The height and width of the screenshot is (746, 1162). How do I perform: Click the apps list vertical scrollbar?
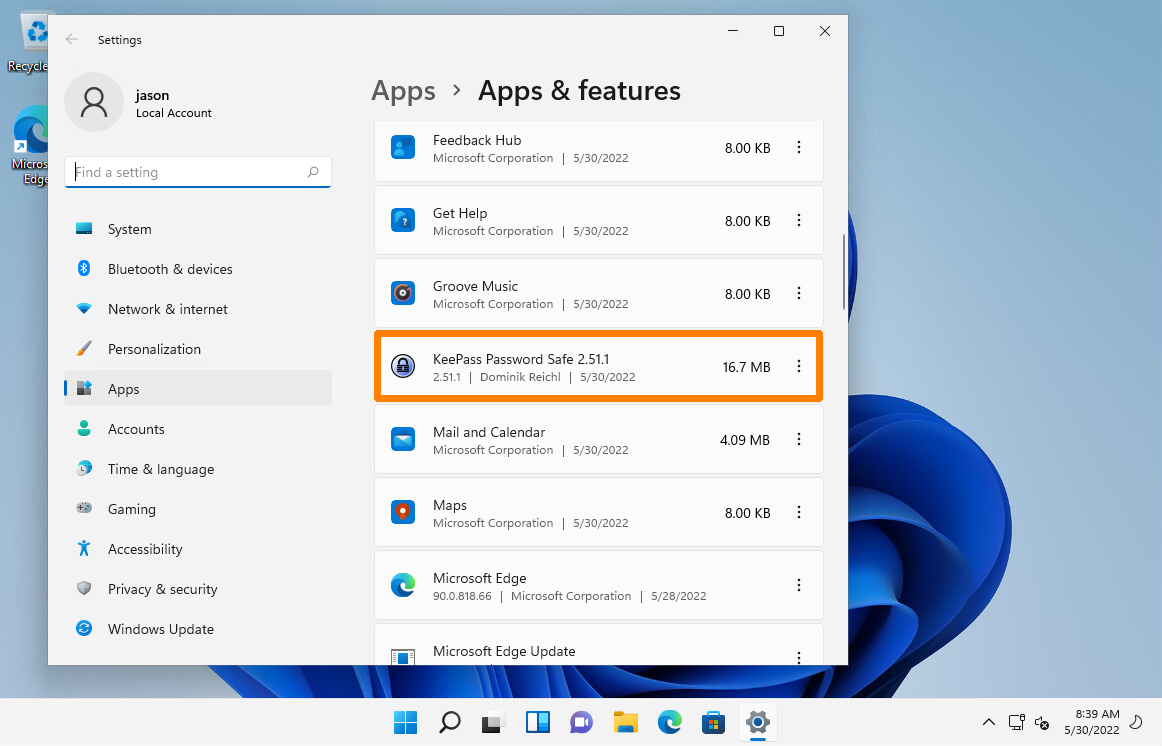[845, 272]
